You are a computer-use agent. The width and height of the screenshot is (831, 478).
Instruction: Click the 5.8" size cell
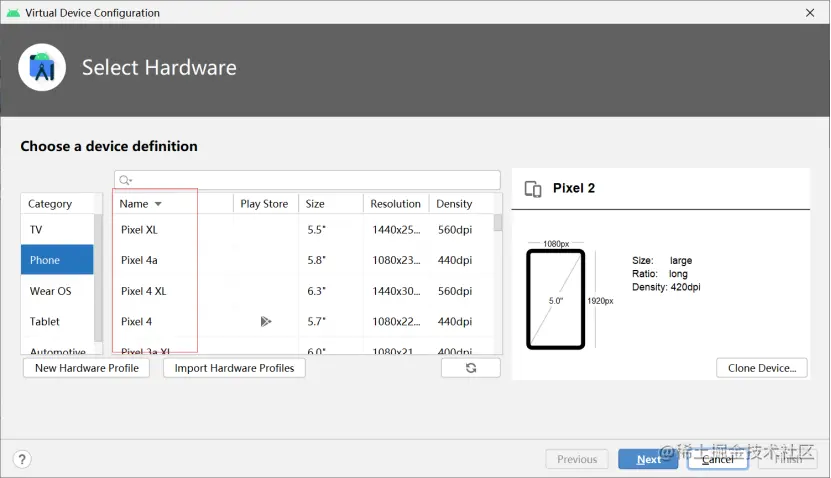tap(316, 260)
